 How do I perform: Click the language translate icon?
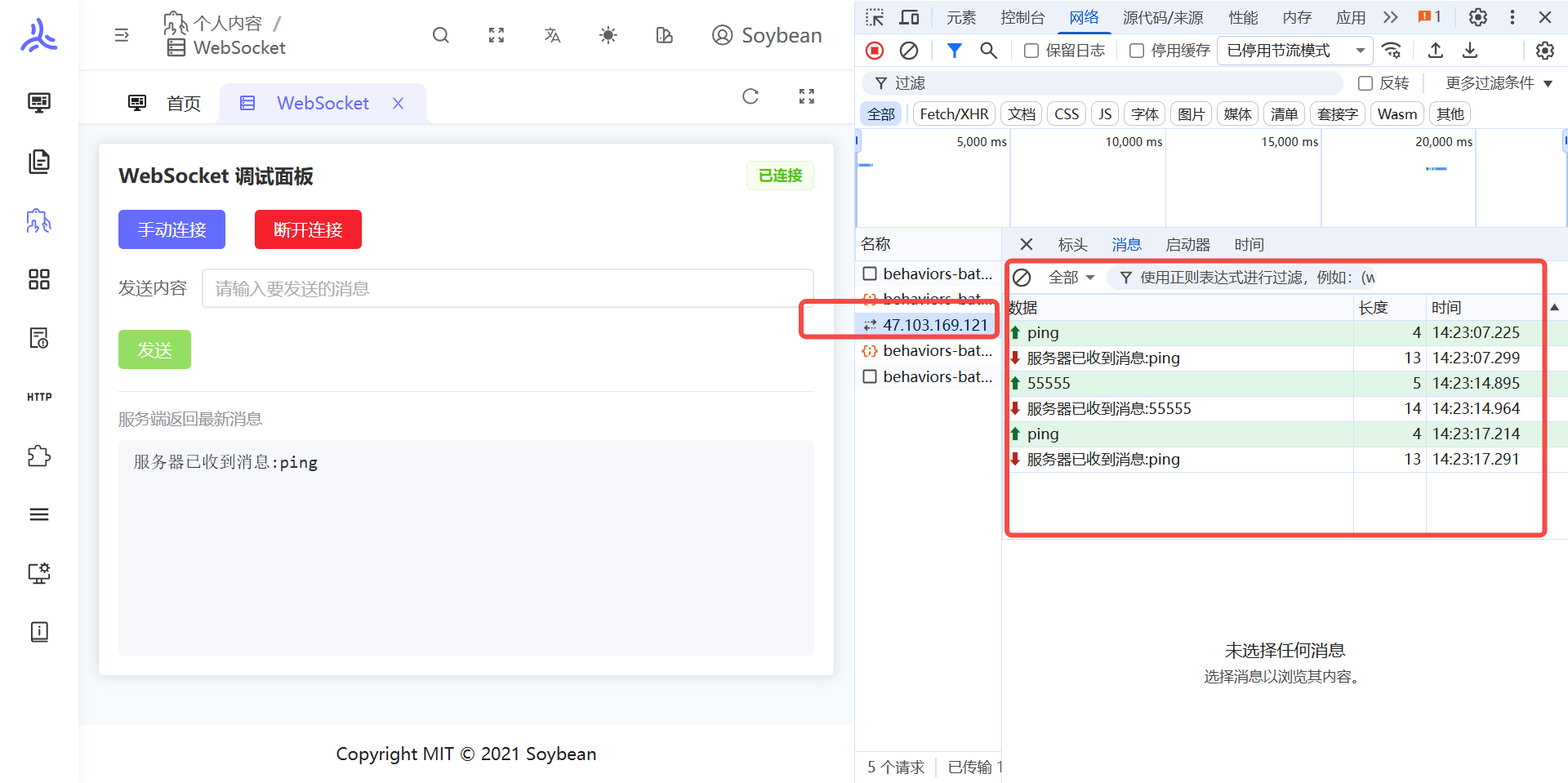[x=552, y=35]
